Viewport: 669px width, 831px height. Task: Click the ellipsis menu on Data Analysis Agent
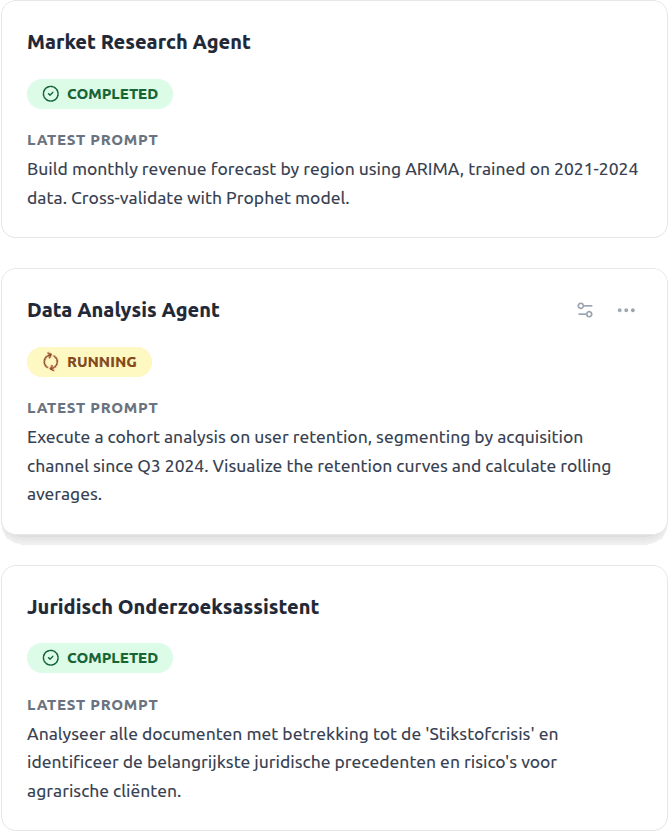(626, 310)
